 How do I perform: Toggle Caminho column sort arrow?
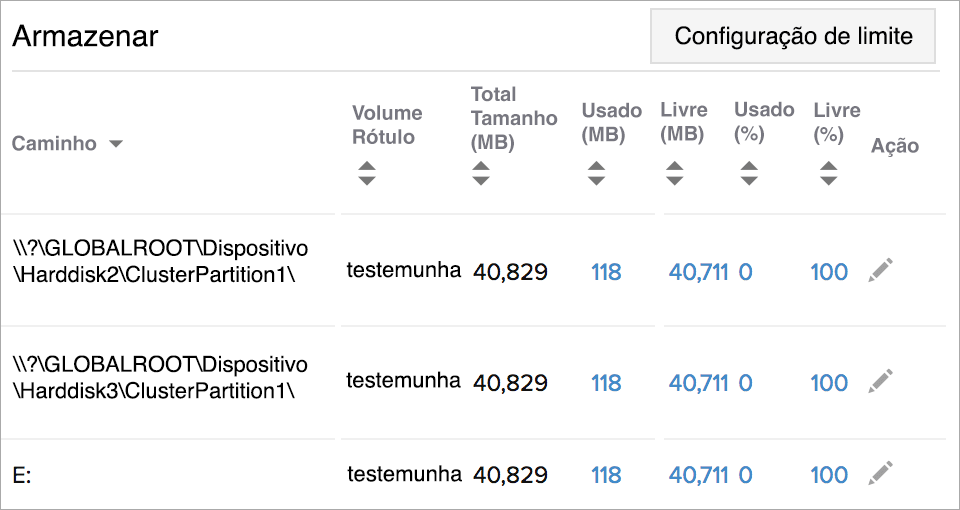116,144
